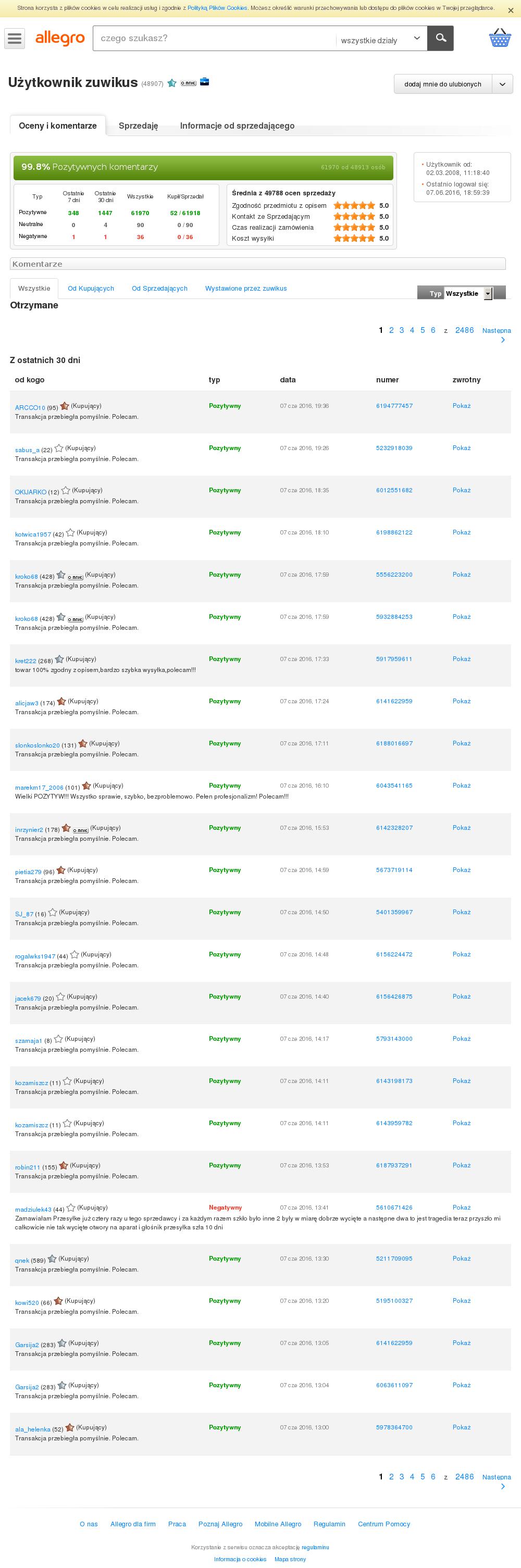The width and height of the screenshot is (521, 1568).
Task: Switch to the Sprzedaję tab
Action: coord(138,126)
